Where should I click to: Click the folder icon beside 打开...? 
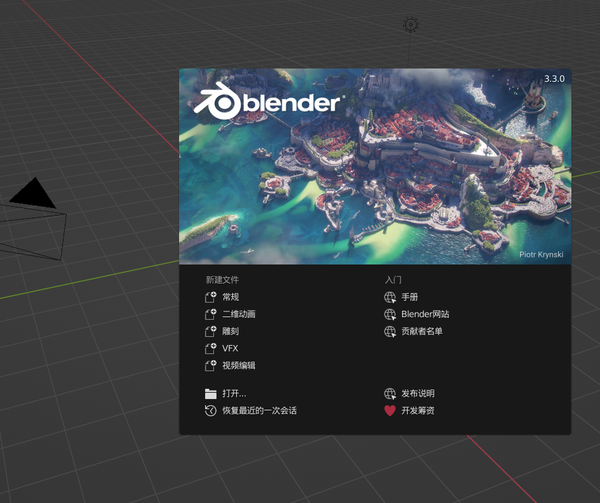click(210, 394)
